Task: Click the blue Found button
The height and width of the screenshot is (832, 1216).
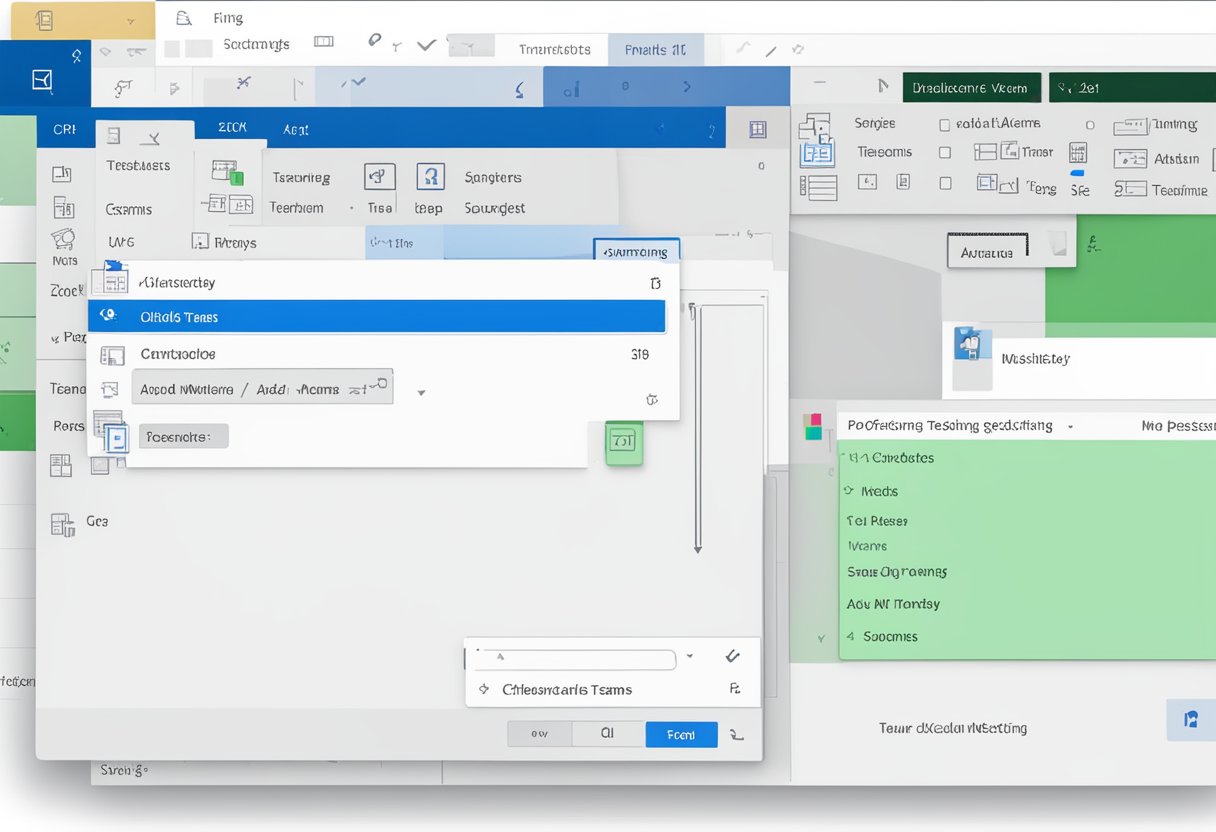Action: (x=681, y=734)
